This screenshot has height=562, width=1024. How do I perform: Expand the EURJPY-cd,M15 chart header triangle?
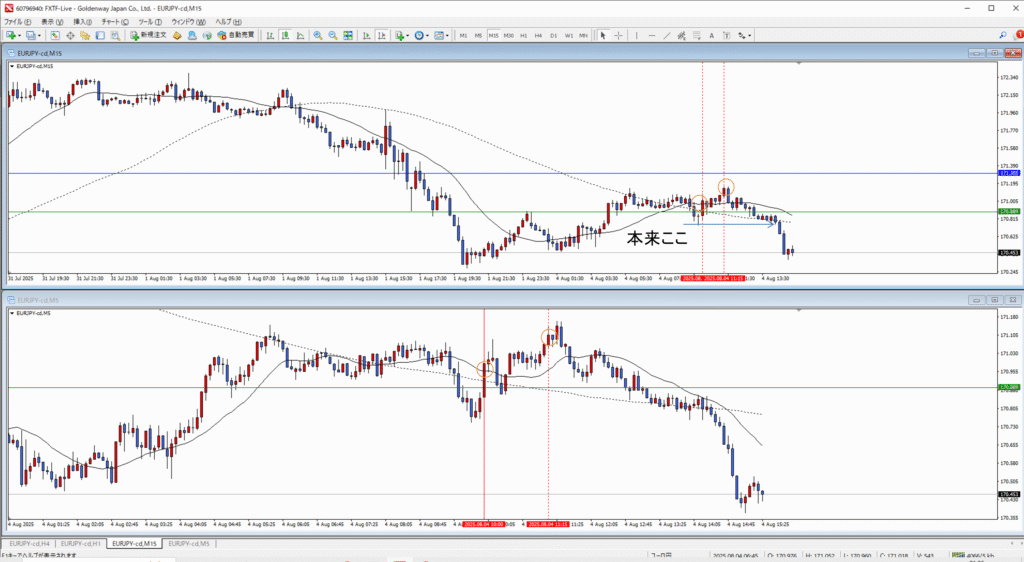point(12,67)
